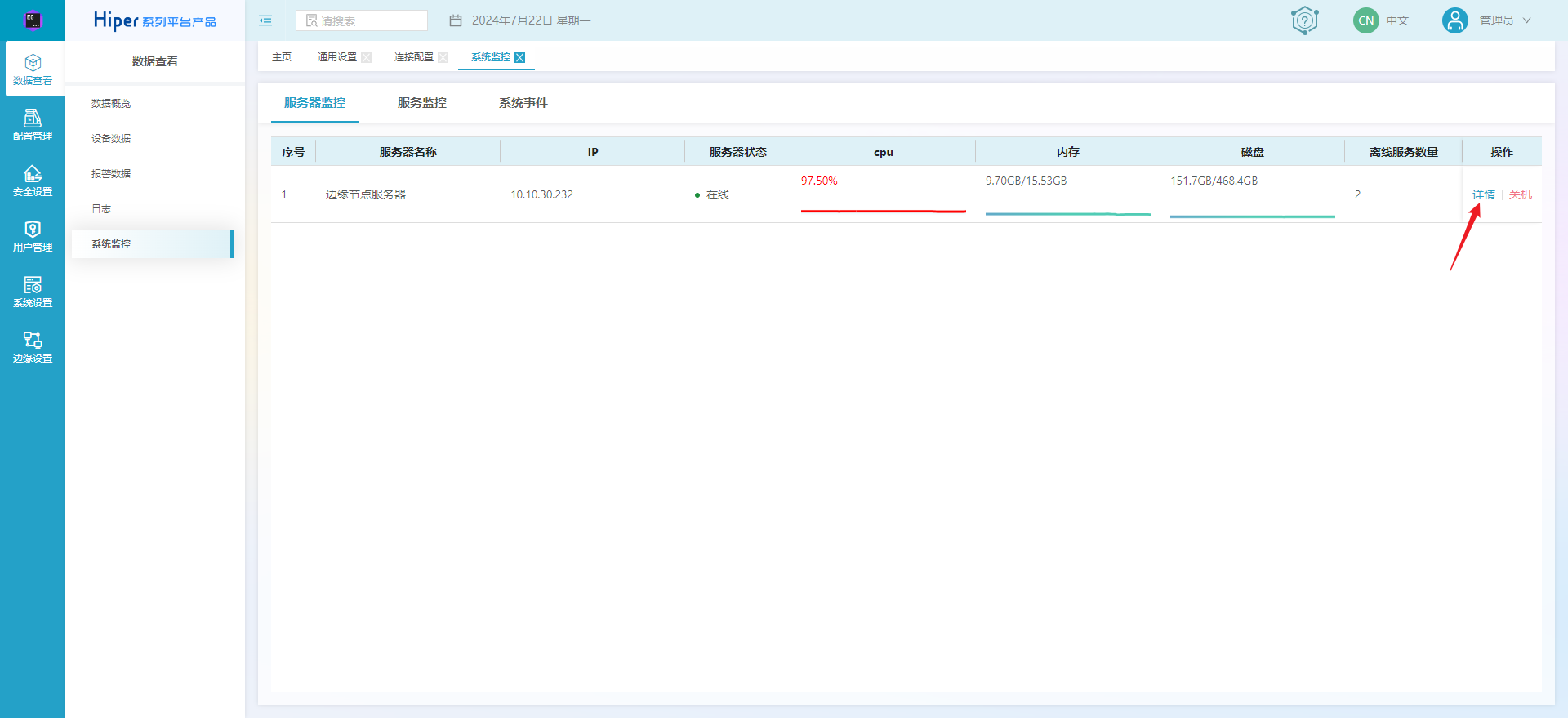Click the 数据查看 panel heading
This screenshot has height=718, width=1568.
[x=155, y=61]
